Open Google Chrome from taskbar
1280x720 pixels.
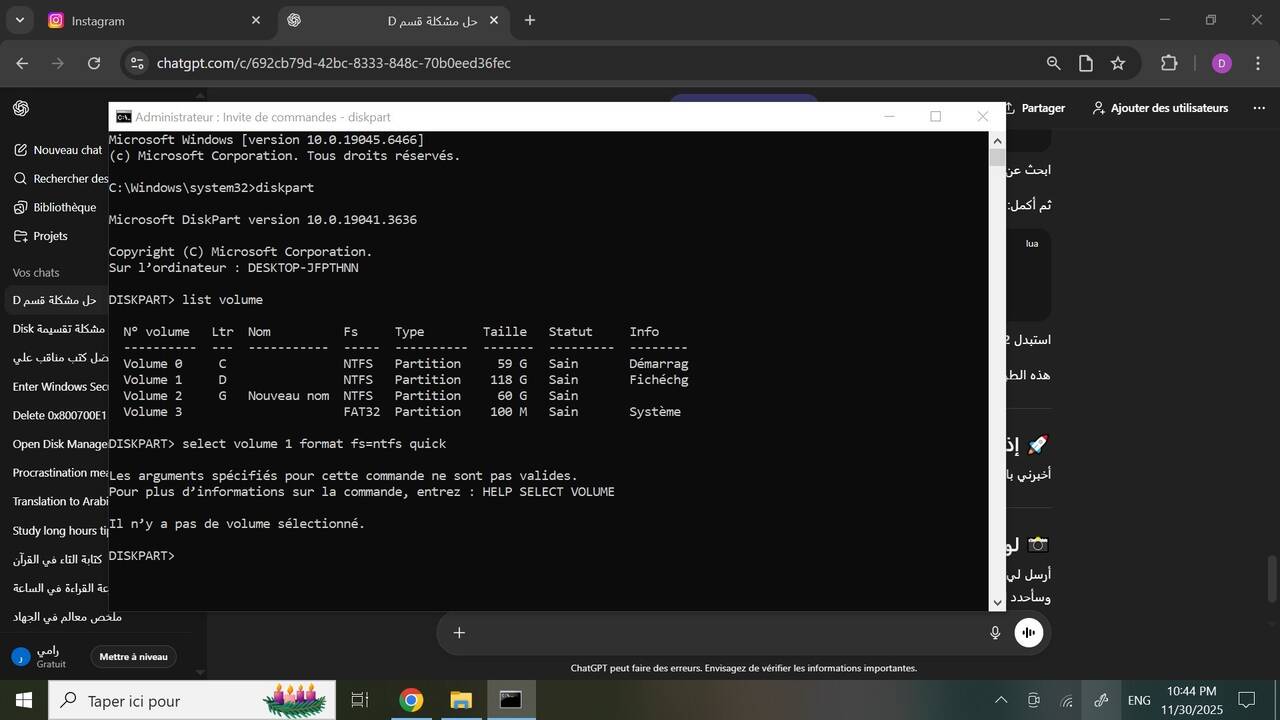(x=411, y=700)
